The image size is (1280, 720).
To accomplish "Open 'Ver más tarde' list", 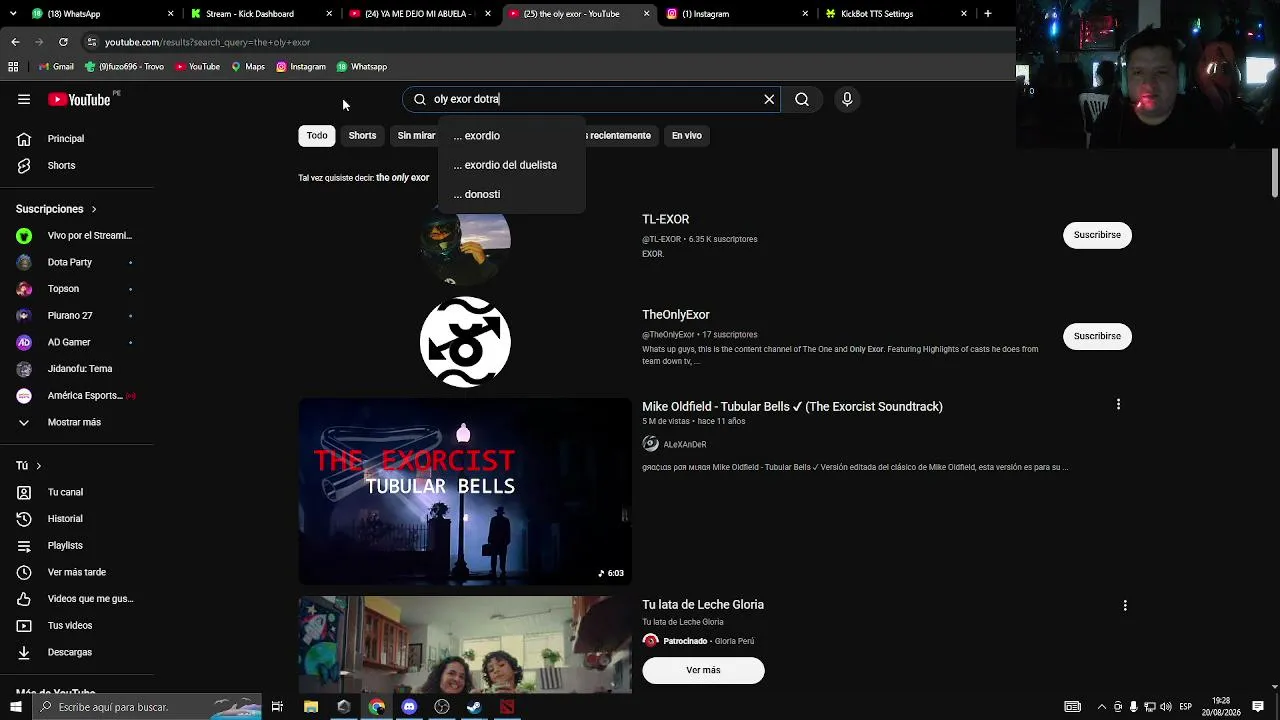I will pyautogui.click(x=77, y=572).
